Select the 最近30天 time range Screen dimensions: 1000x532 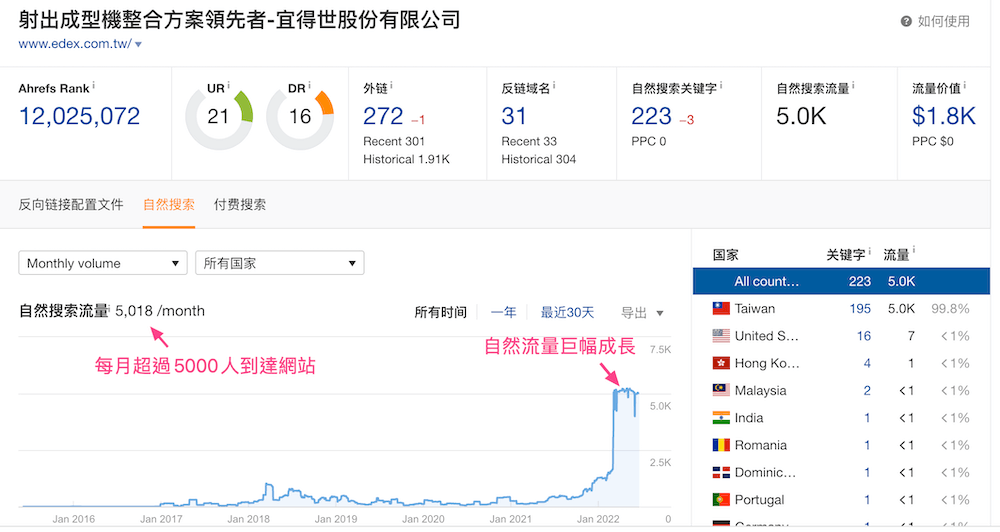coord(567,312)
